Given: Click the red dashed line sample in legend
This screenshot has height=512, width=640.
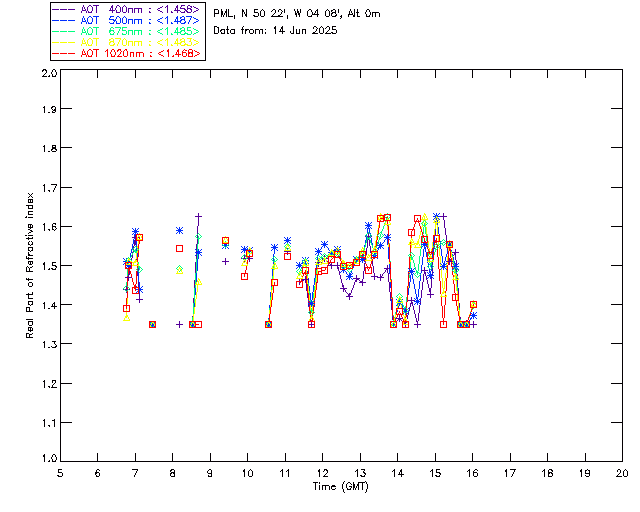Looking at the screenshot, I should point(64,53).
